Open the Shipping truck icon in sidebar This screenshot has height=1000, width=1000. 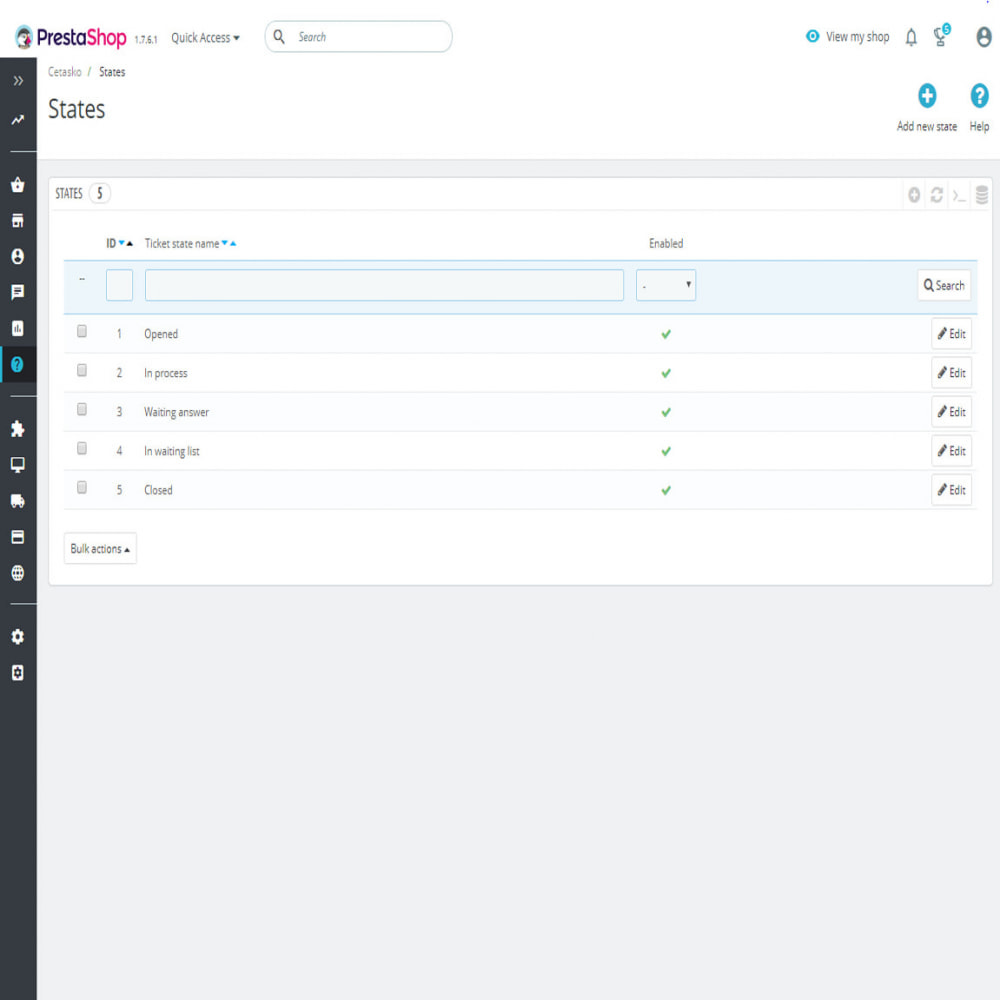18,501
